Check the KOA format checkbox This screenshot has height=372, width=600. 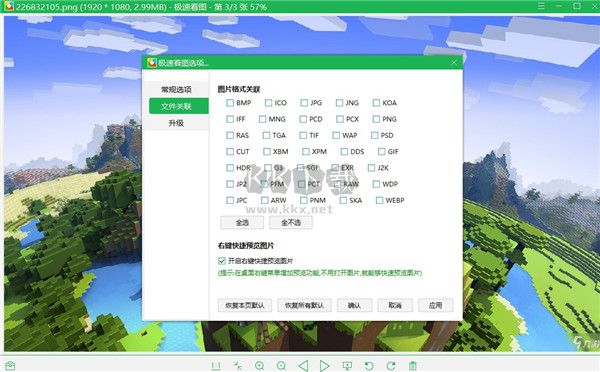coord(377,103)
